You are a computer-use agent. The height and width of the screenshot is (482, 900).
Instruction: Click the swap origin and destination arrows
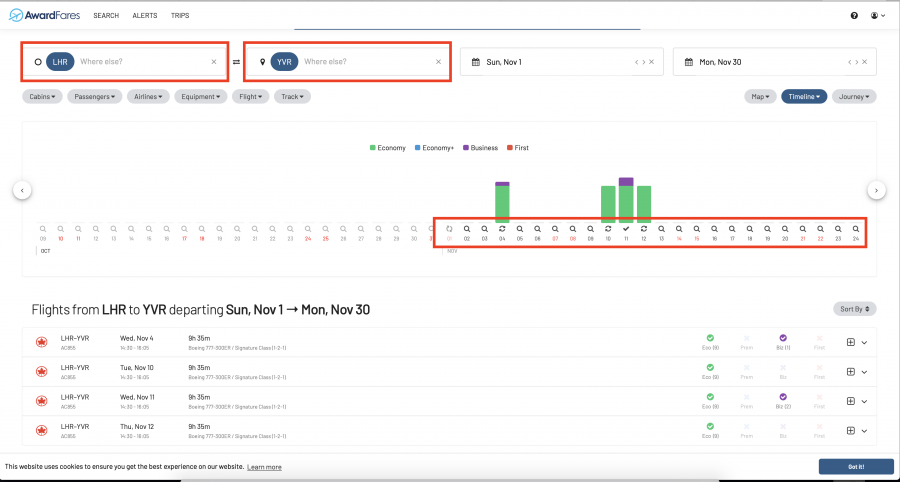tap(237, 62)
